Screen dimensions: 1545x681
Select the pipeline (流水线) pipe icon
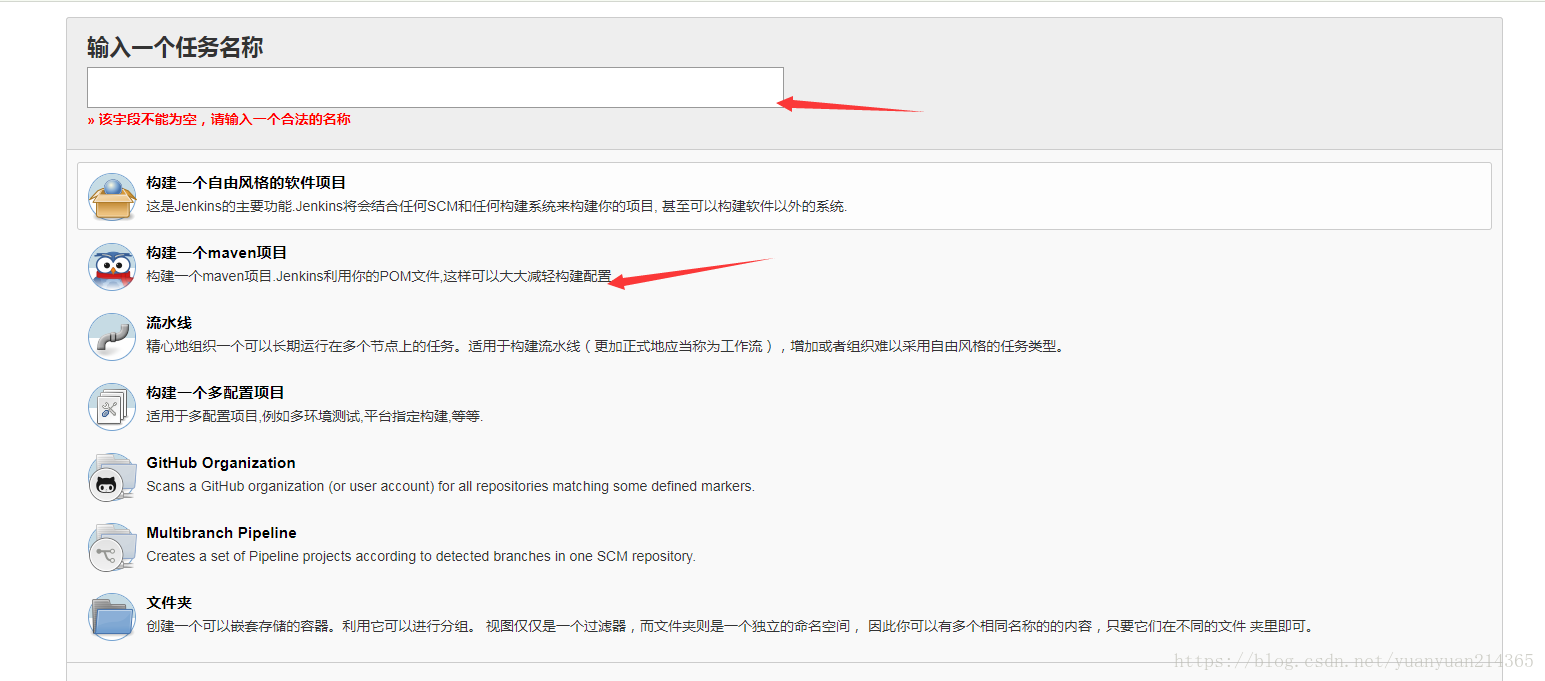[x=112, y=337]
